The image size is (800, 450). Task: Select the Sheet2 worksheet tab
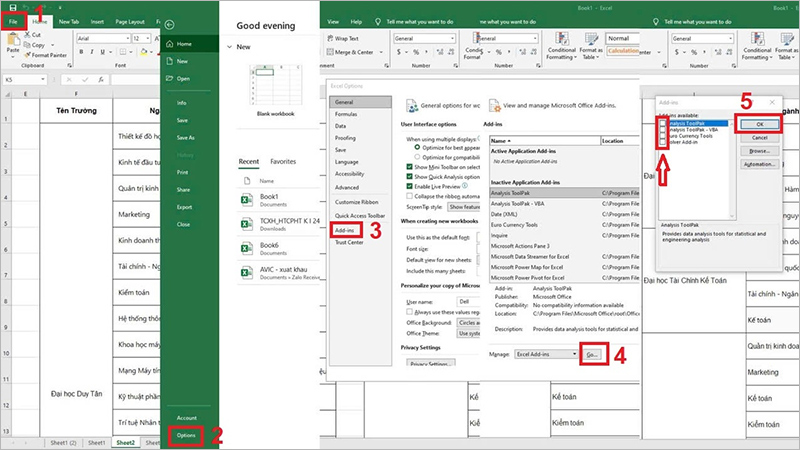(126, 443)
